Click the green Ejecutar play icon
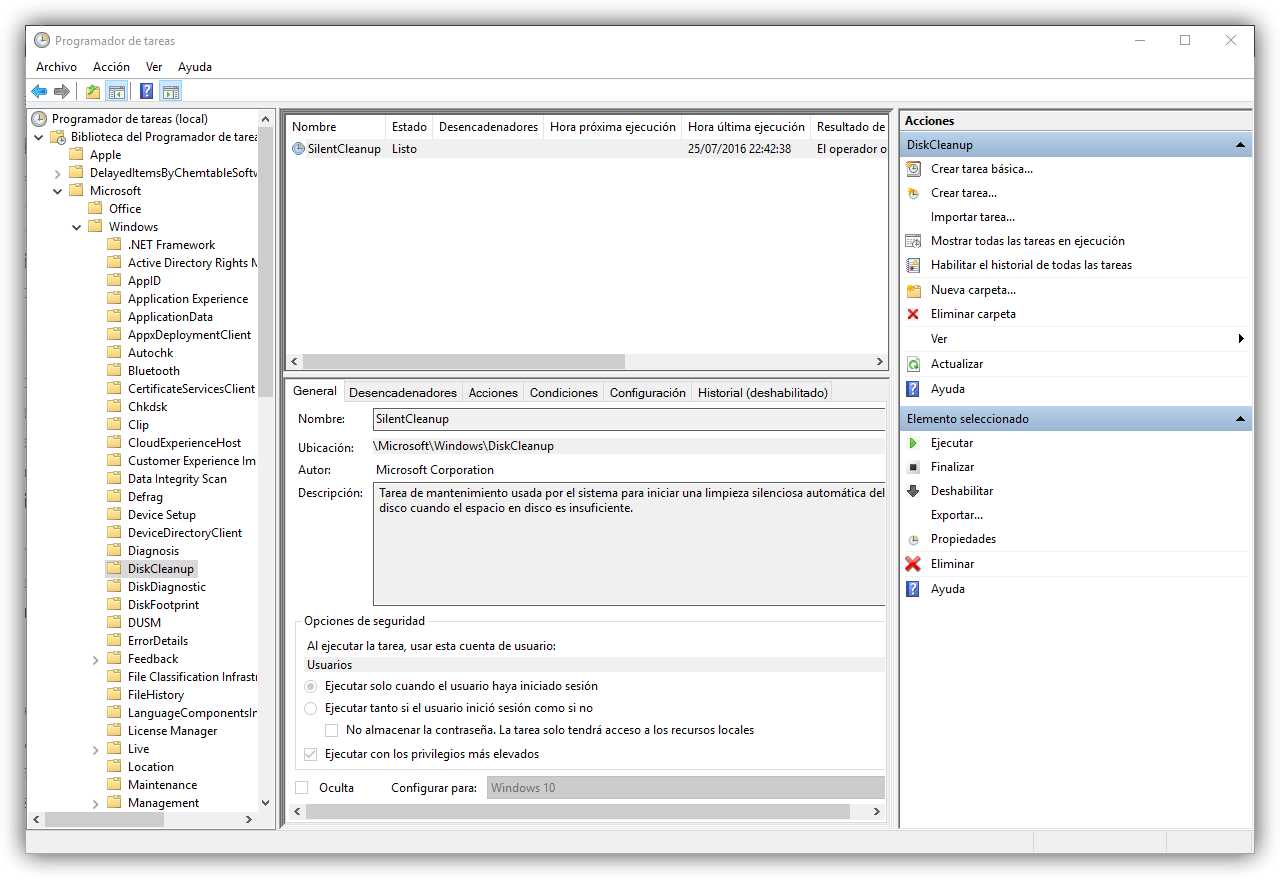The image size is (1280, 879). pyautogui.click(x=913, y=443)
